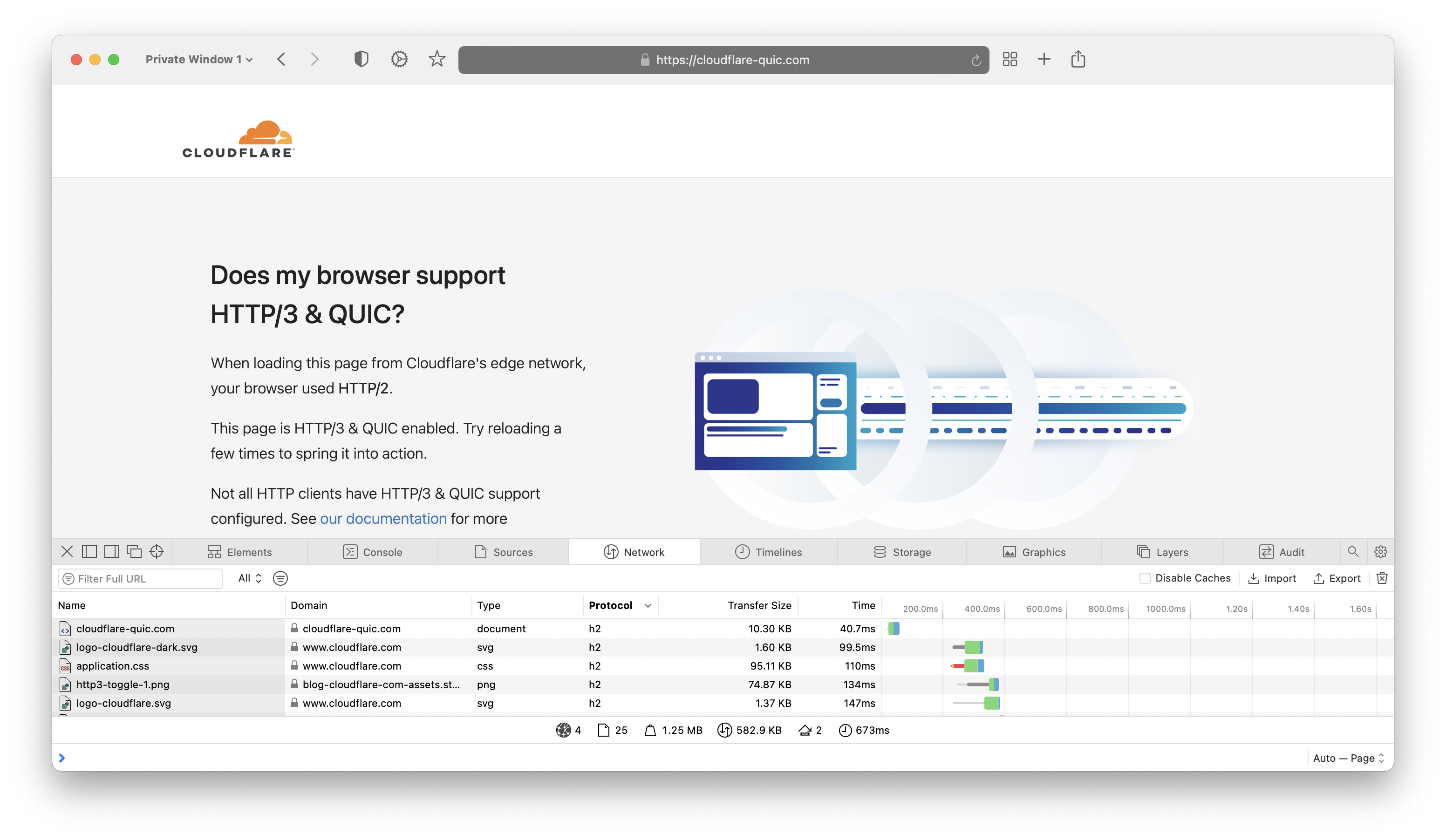Open the network filter options icon
1446x840 pixels.
click(280, 578)
